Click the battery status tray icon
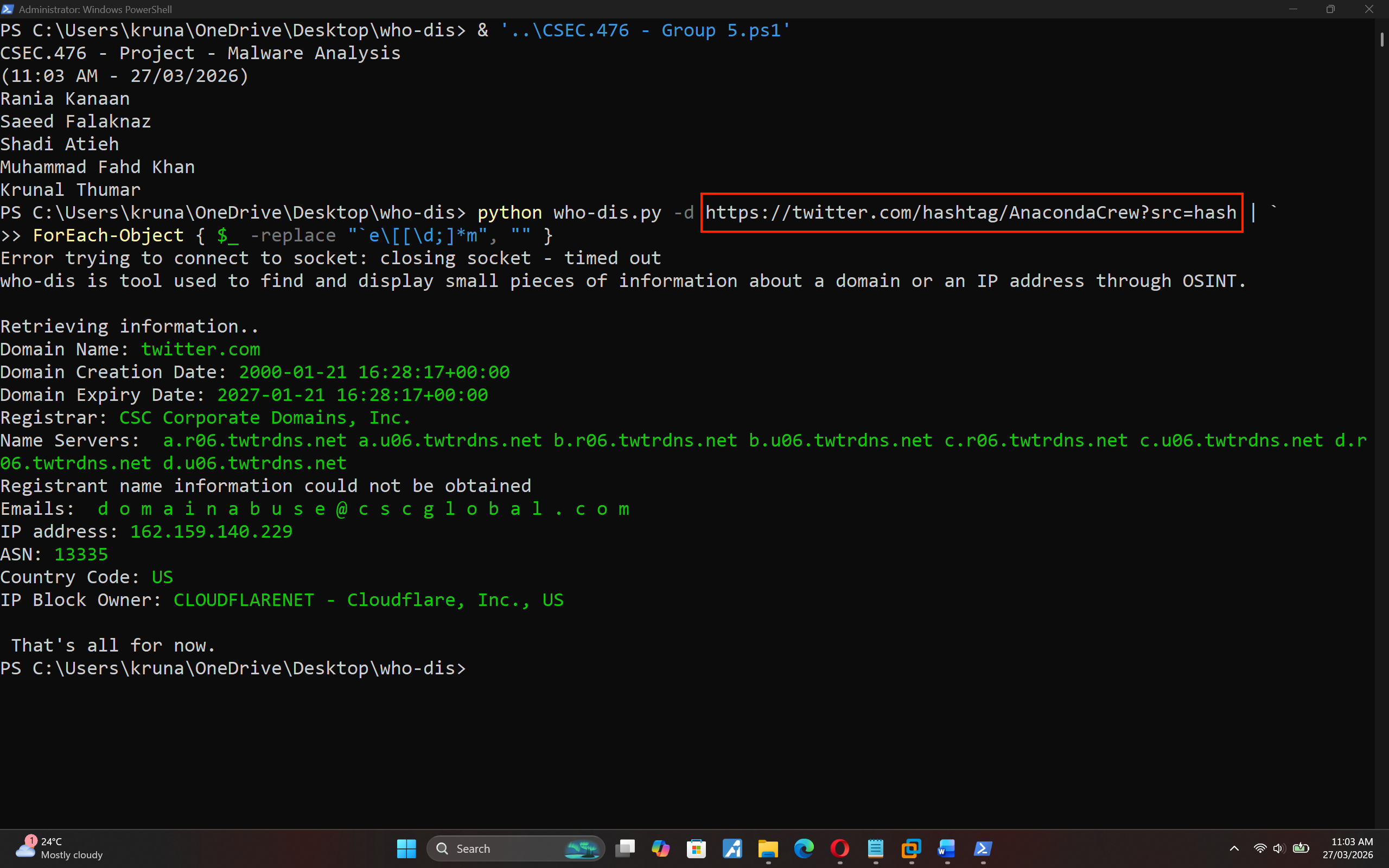This screenshot has height=868, width=1389. tap(1301, 848)
